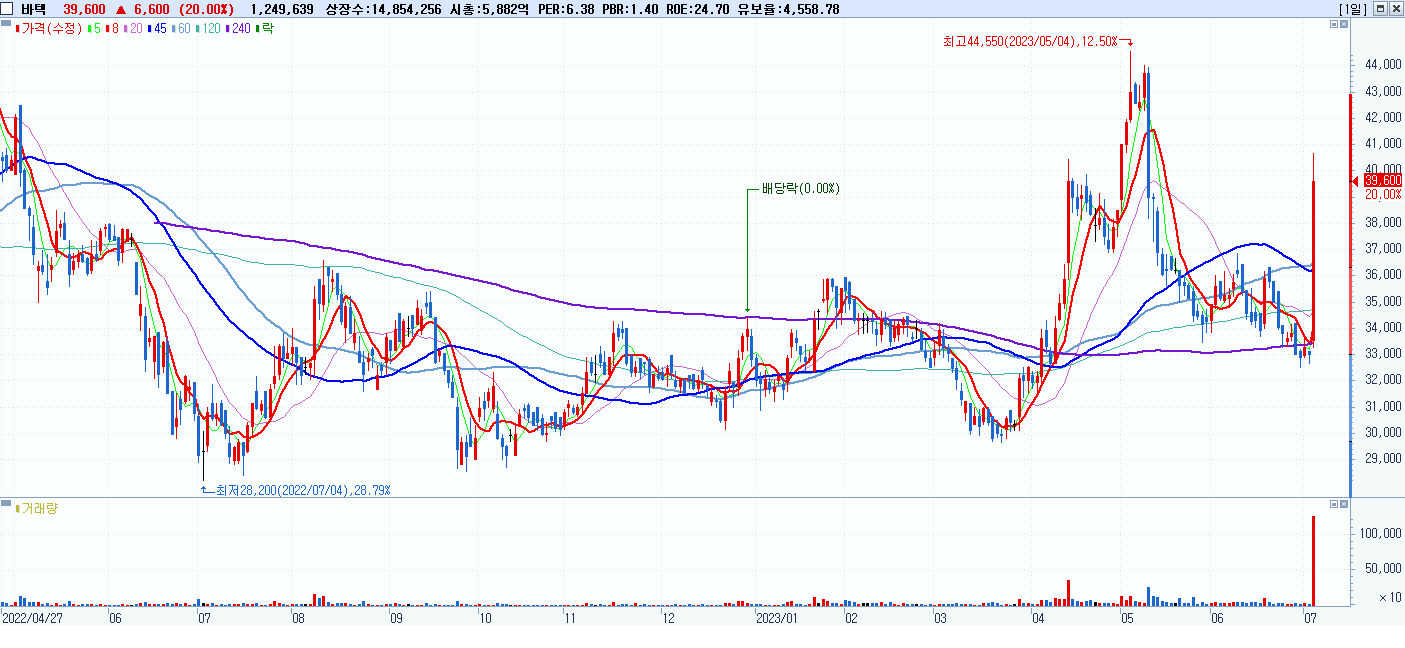This screenshot has width=1405, height=648.
Task: Click the 최저28,200(2022/07/04) low annotation
Action: [x=303, y=490]
